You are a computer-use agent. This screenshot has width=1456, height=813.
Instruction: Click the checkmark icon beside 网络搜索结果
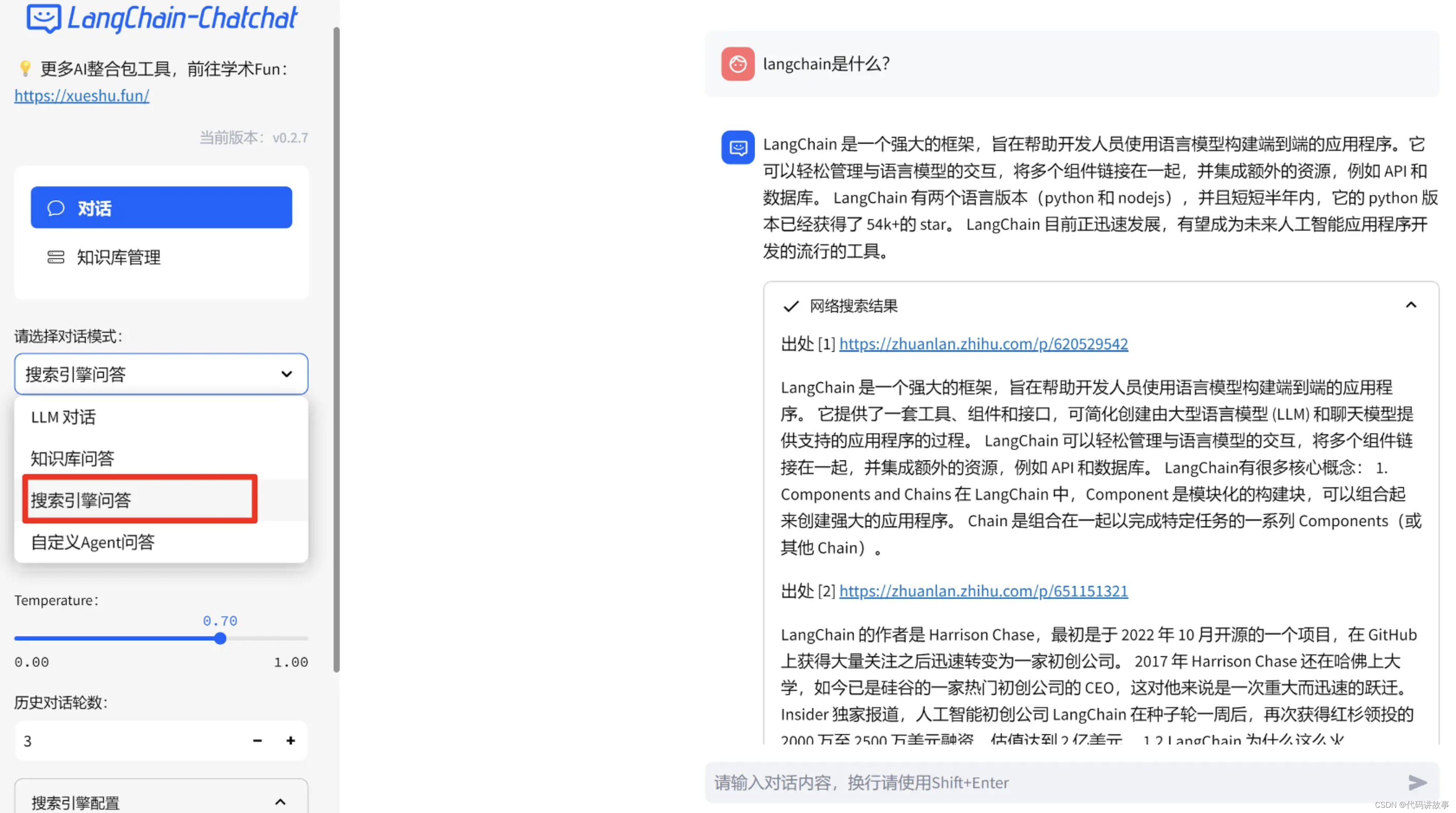click(791, 306)
